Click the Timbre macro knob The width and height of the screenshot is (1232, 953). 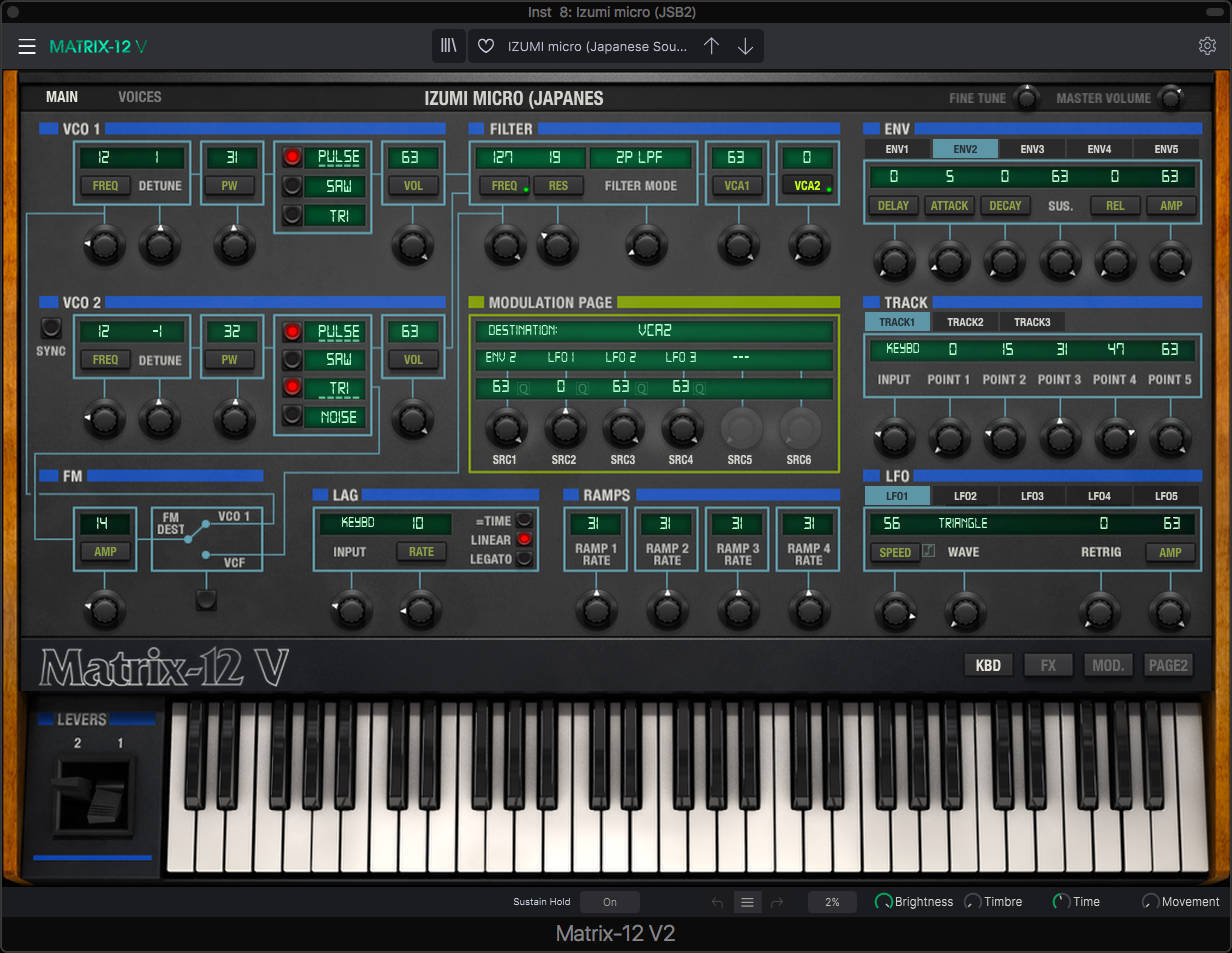[972, 902]
